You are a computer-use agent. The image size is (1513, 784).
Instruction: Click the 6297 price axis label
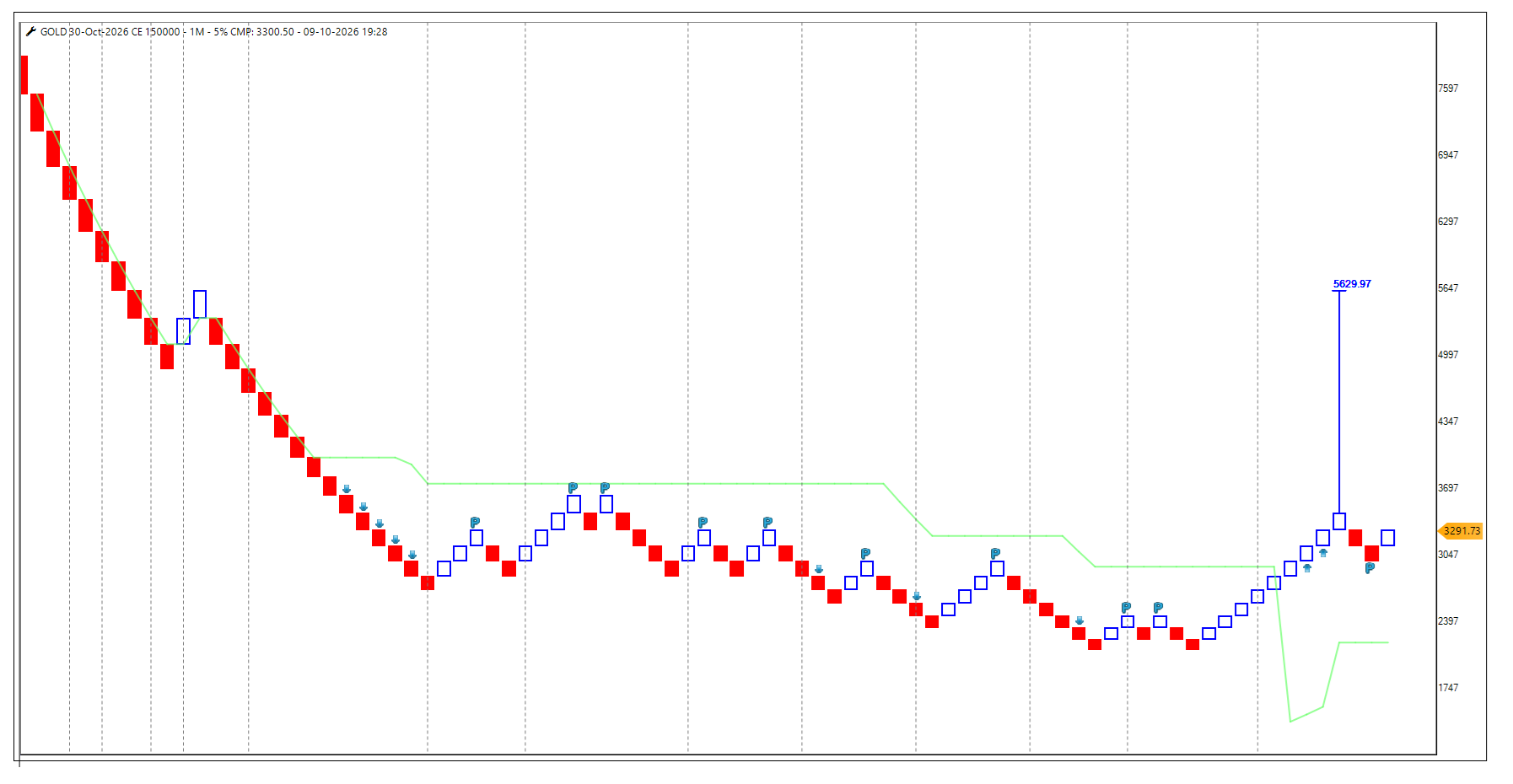[1448, 222]
